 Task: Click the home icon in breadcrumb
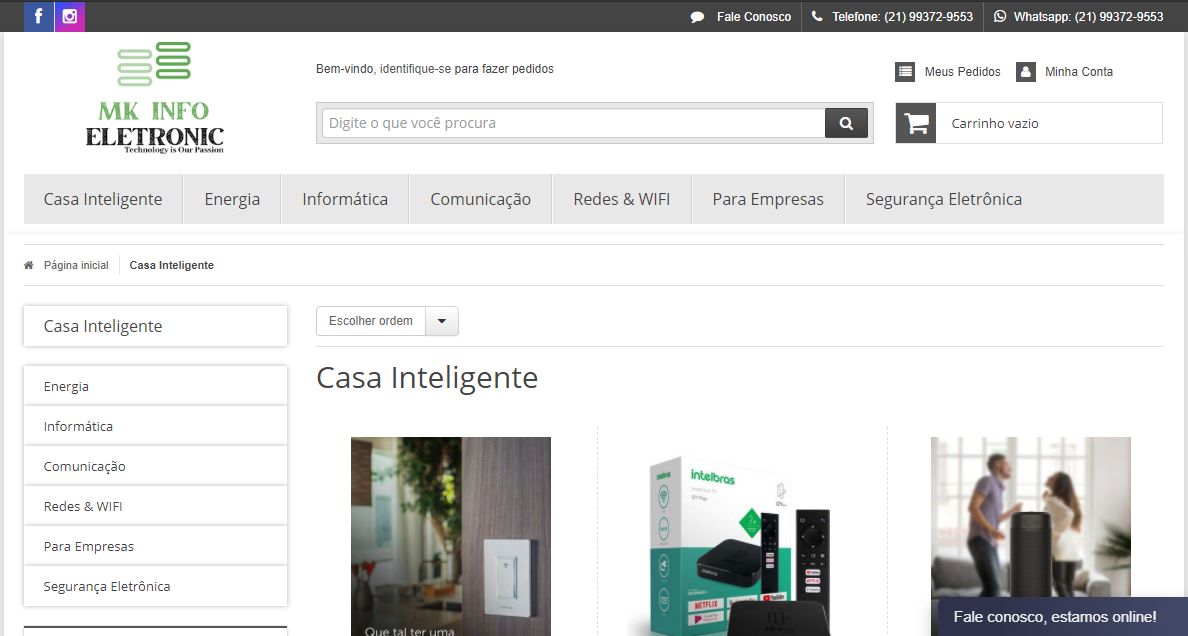point(29,265)
